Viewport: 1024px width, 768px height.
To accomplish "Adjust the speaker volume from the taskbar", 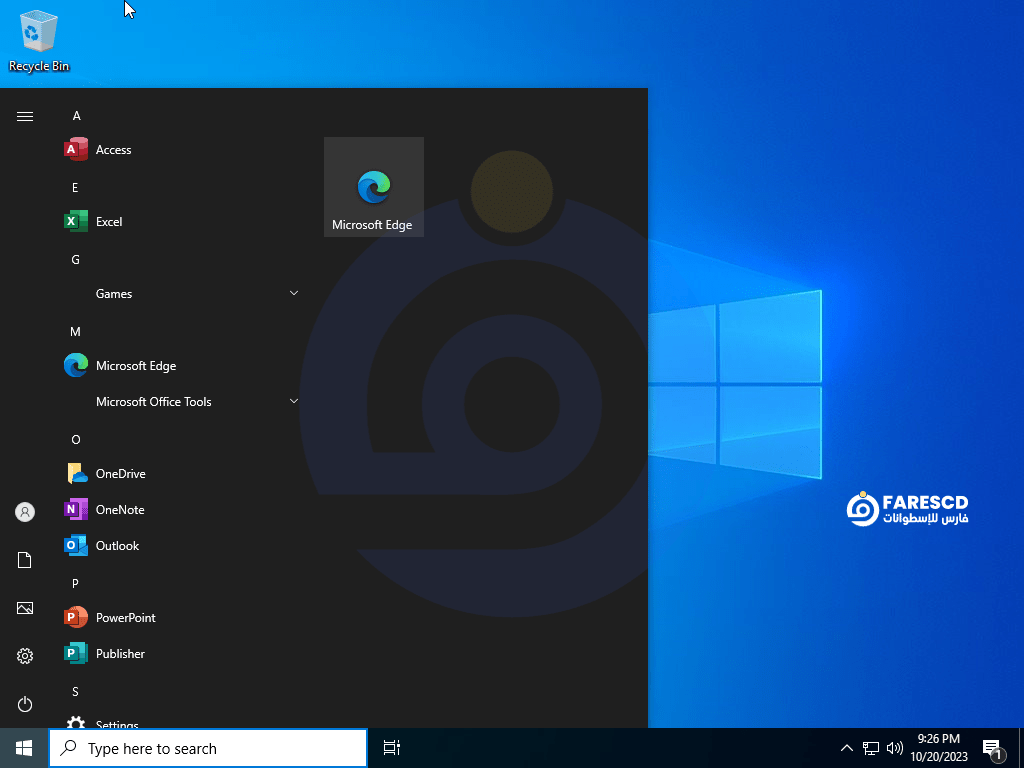I will 894,747.
